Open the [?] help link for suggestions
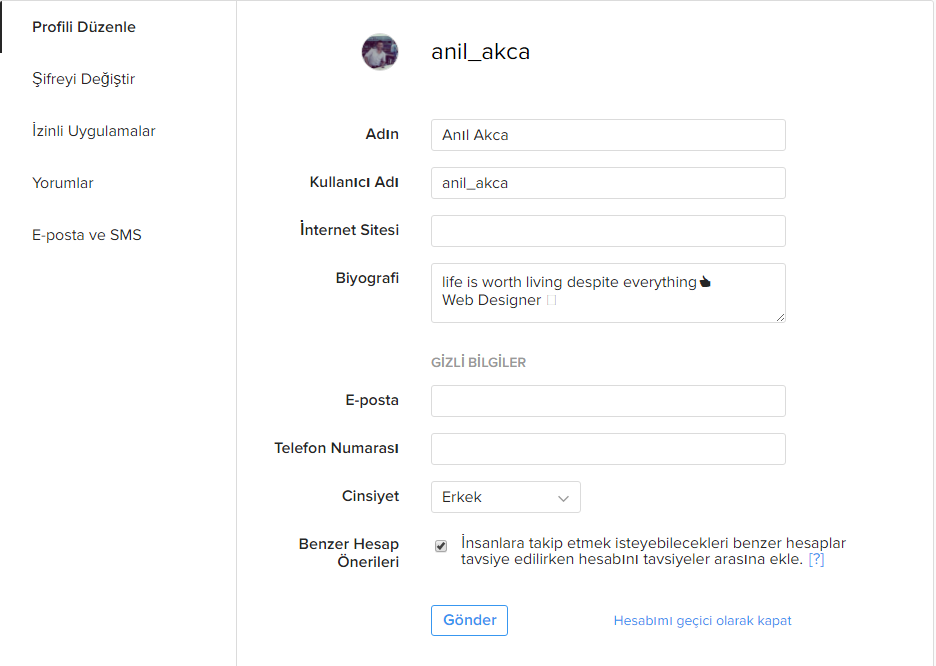Viewport: 936px width, 666px height. pos(816,559)
